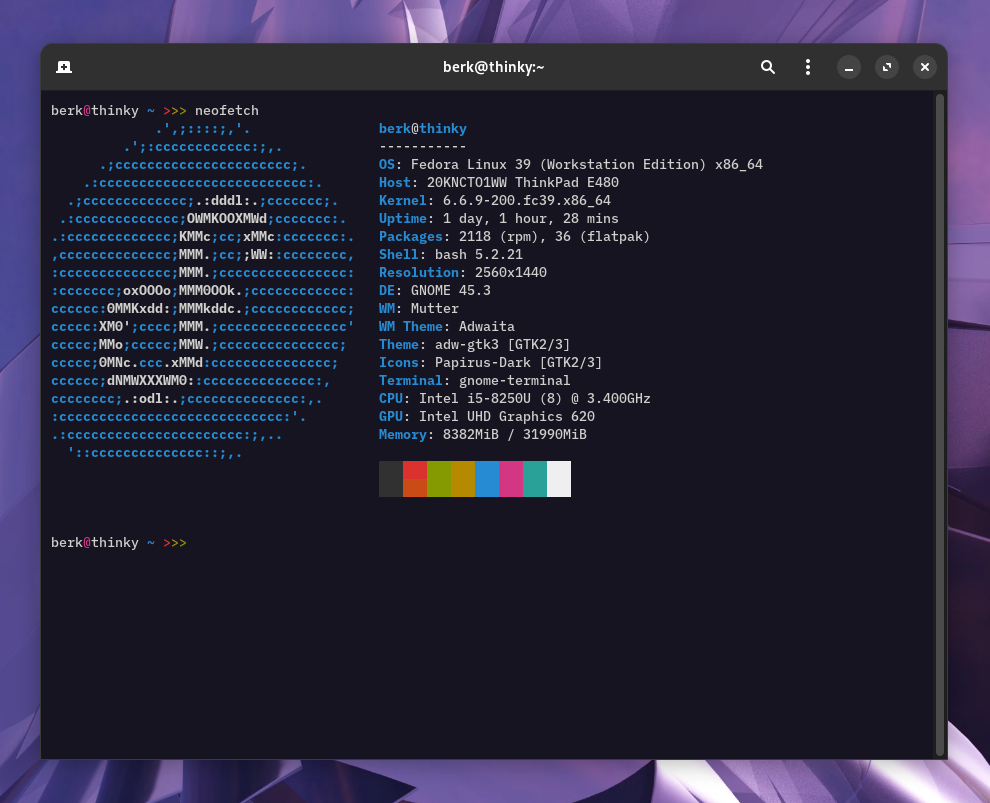The image size is (990, 803).
Task: Click the typed neofetch command text
Action: [x=226, y=110]
